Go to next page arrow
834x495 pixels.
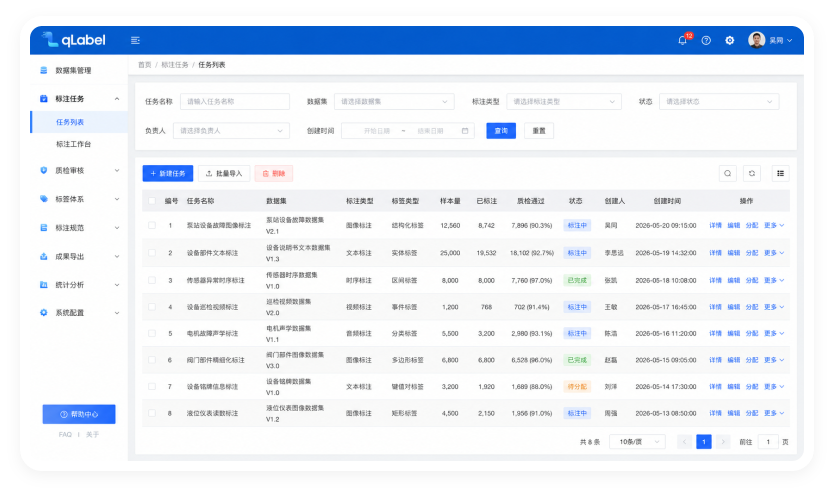coord(723,442)
